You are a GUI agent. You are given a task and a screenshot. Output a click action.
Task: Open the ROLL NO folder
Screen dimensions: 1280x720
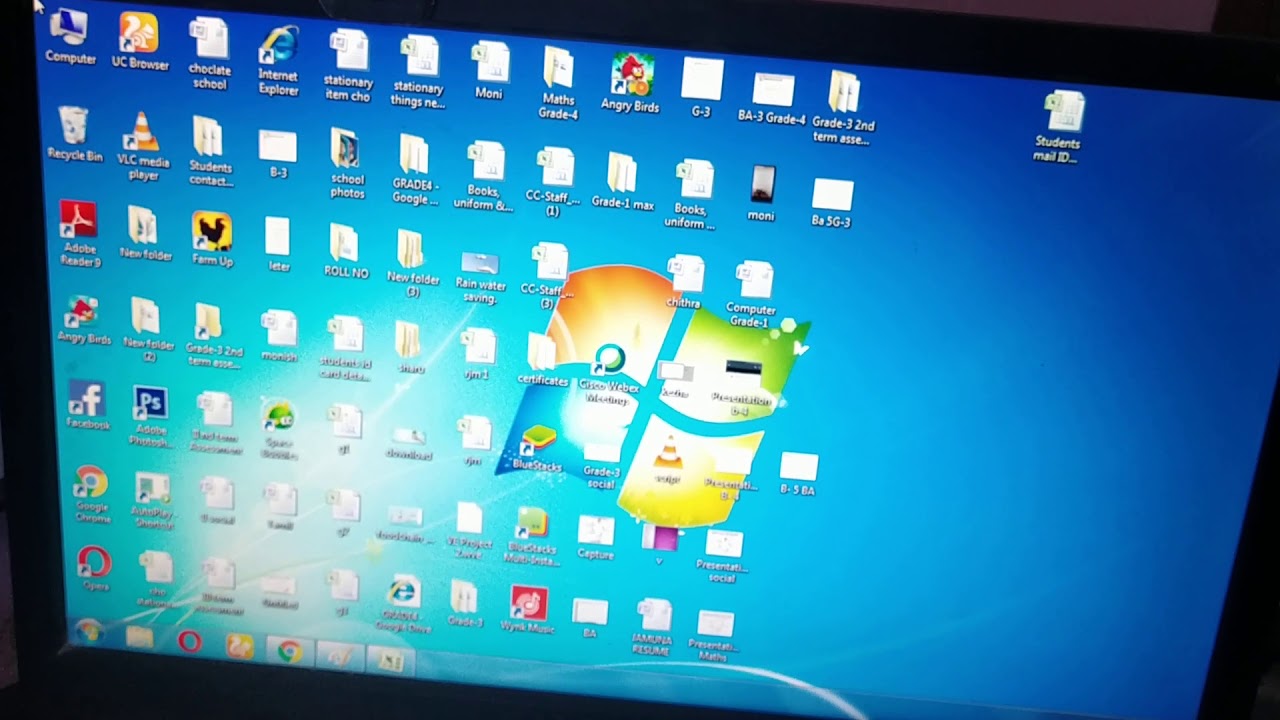click(346, 250)
